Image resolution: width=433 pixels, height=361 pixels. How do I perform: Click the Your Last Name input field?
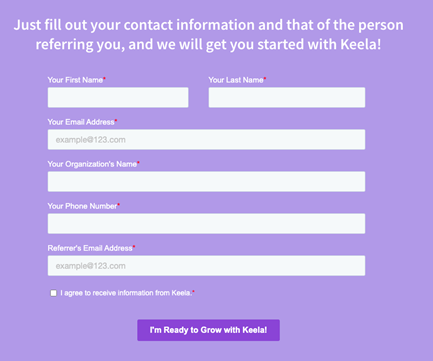point(287,97)
